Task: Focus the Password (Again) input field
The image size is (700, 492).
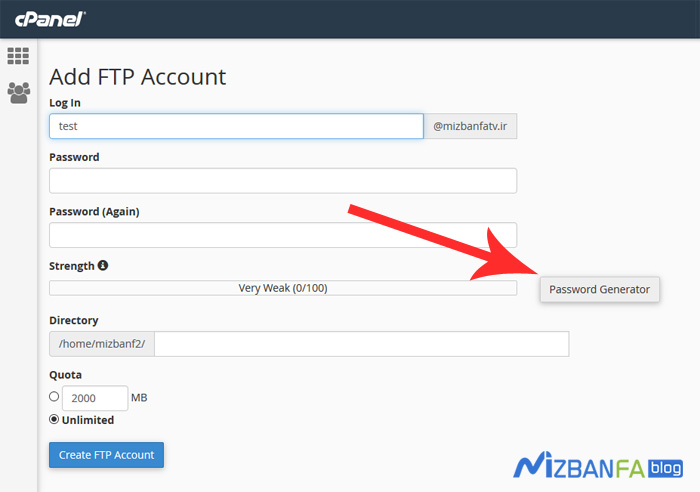Action: point(283,235)
